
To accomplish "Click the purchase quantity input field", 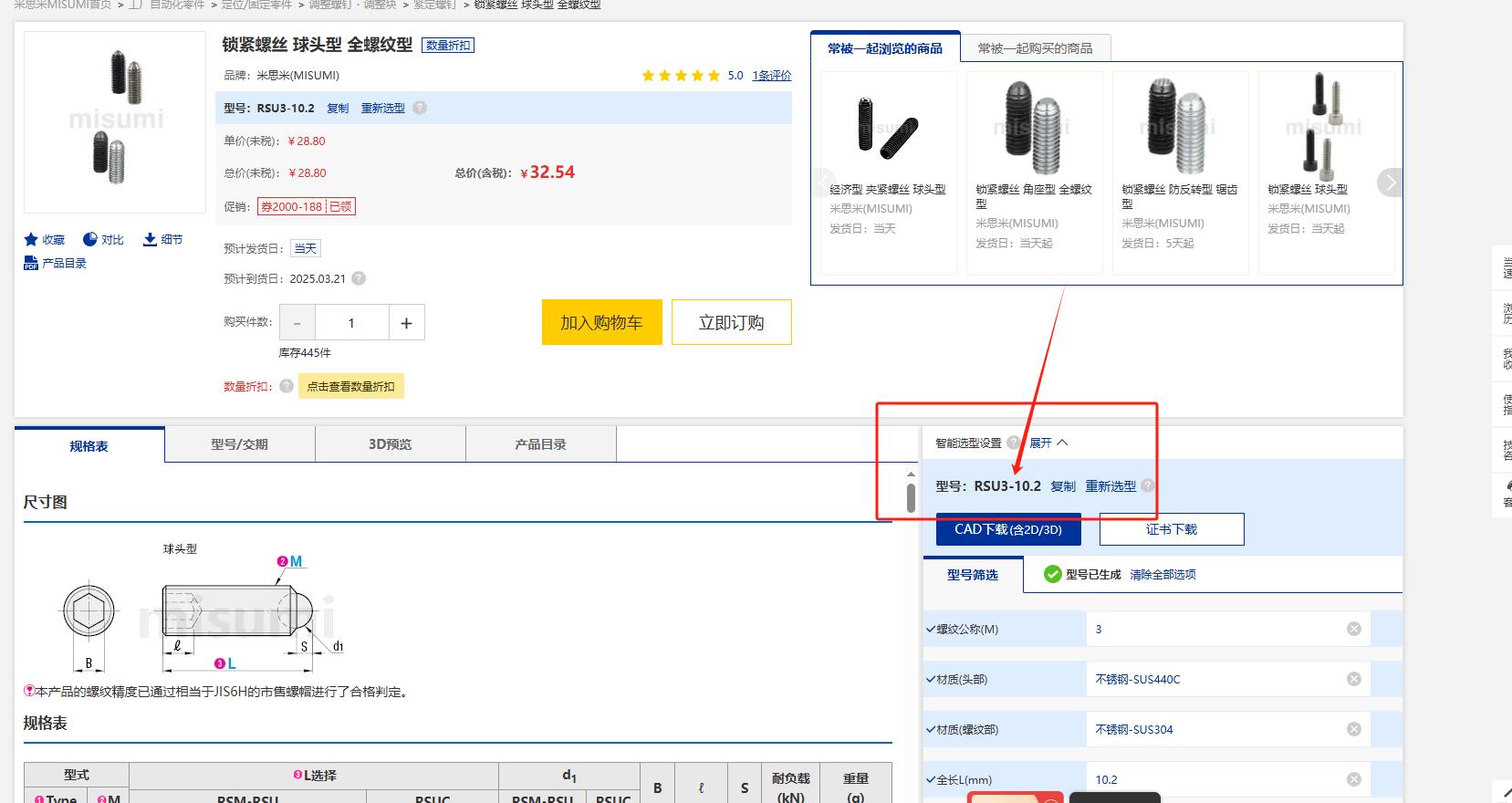I will pos(351,323).
